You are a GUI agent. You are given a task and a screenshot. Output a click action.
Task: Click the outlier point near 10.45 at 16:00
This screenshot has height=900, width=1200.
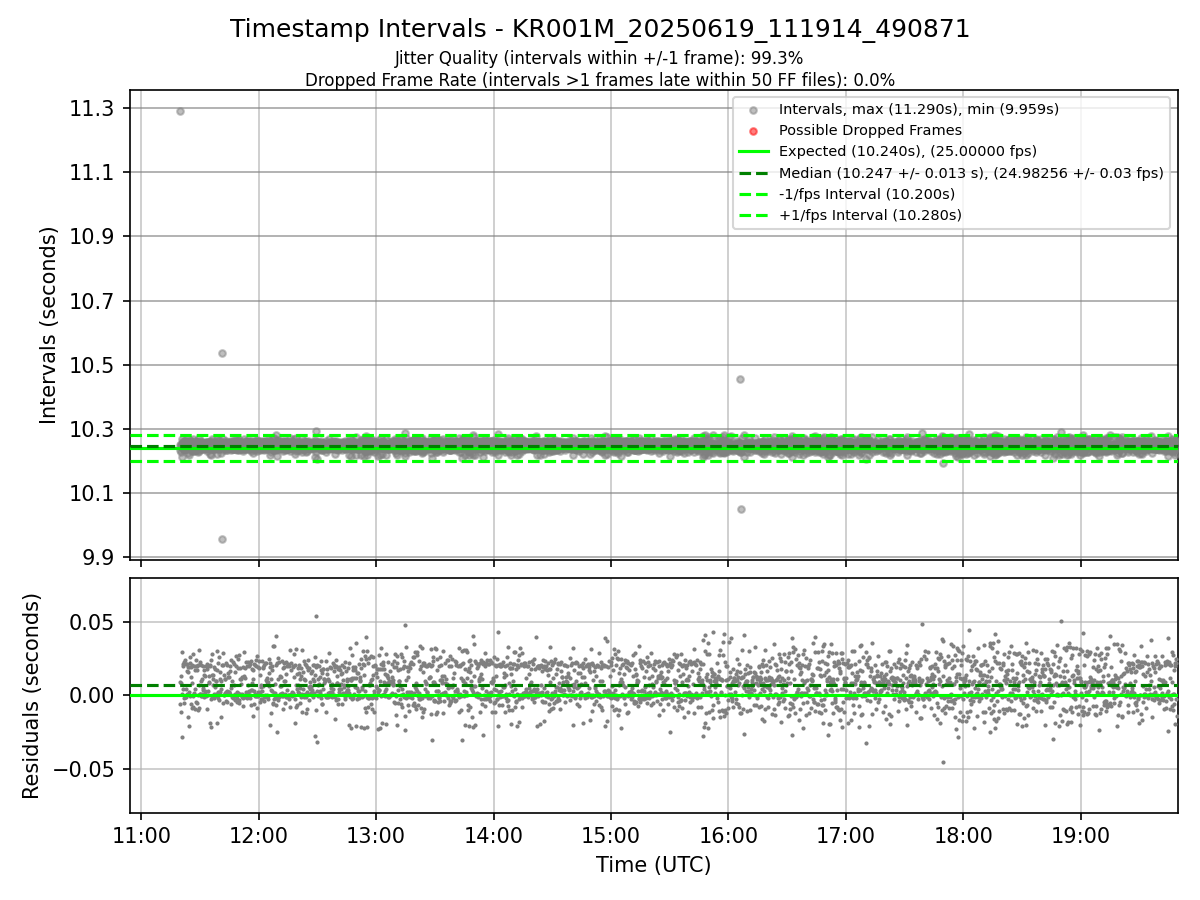coord(740,379)
